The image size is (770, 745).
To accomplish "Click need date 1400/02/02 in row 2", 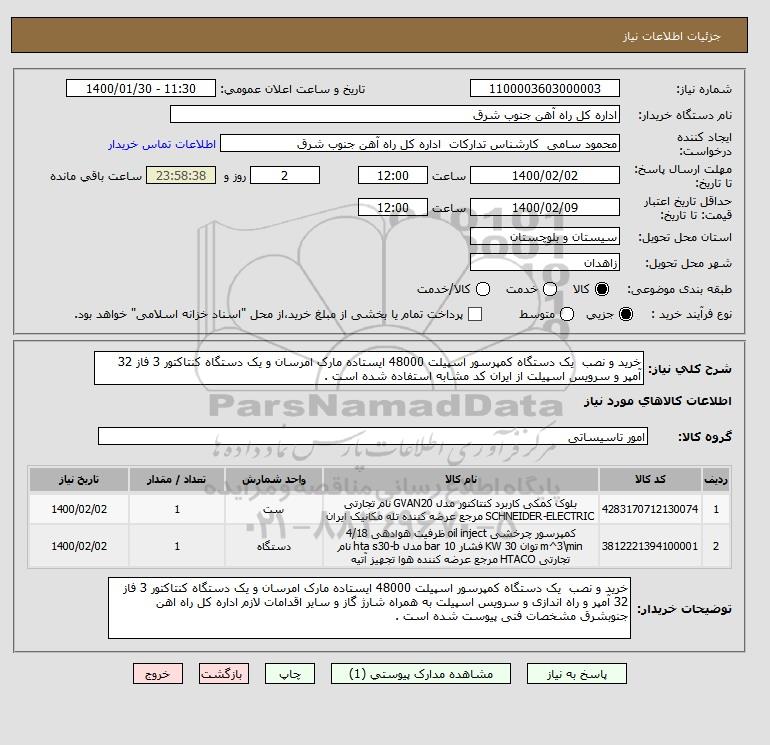I will click(79, 546).
